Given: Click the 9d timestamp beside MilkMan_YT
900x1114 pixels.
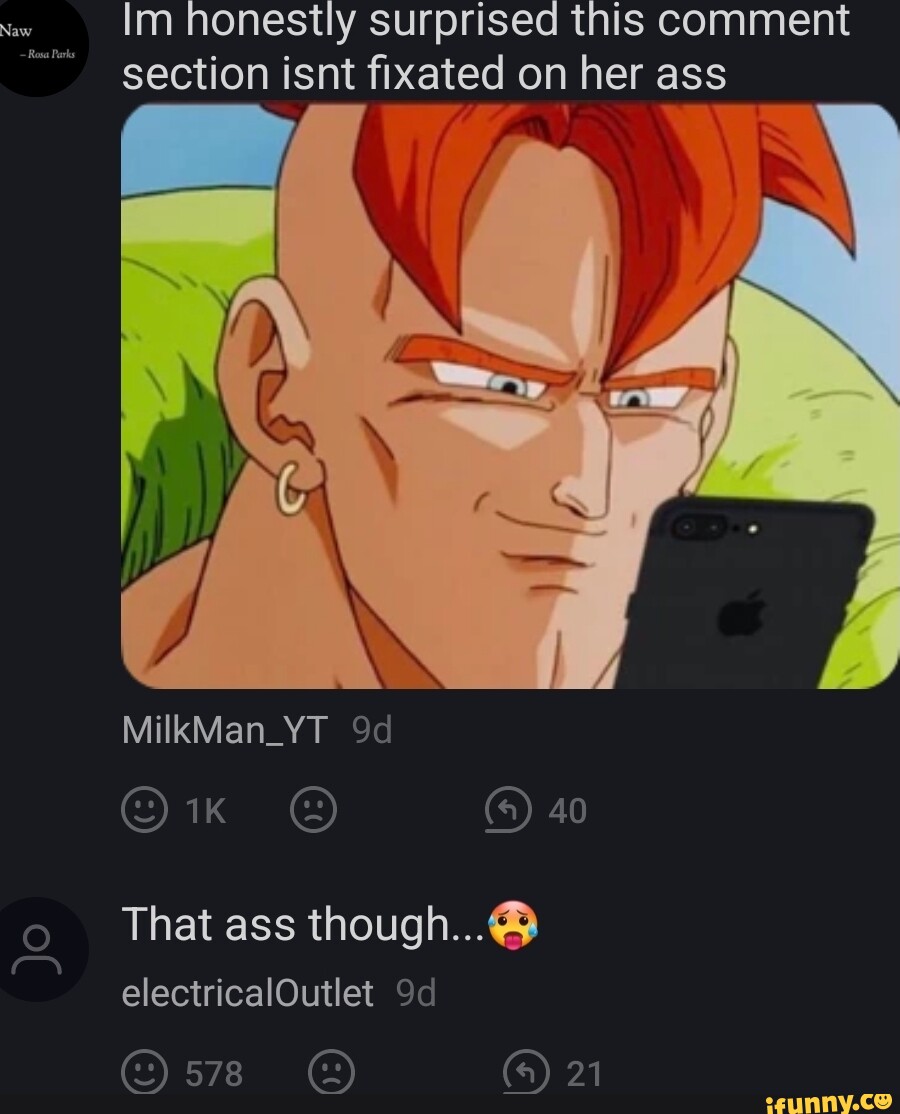Looking at the screenshot, I should 372,730.
